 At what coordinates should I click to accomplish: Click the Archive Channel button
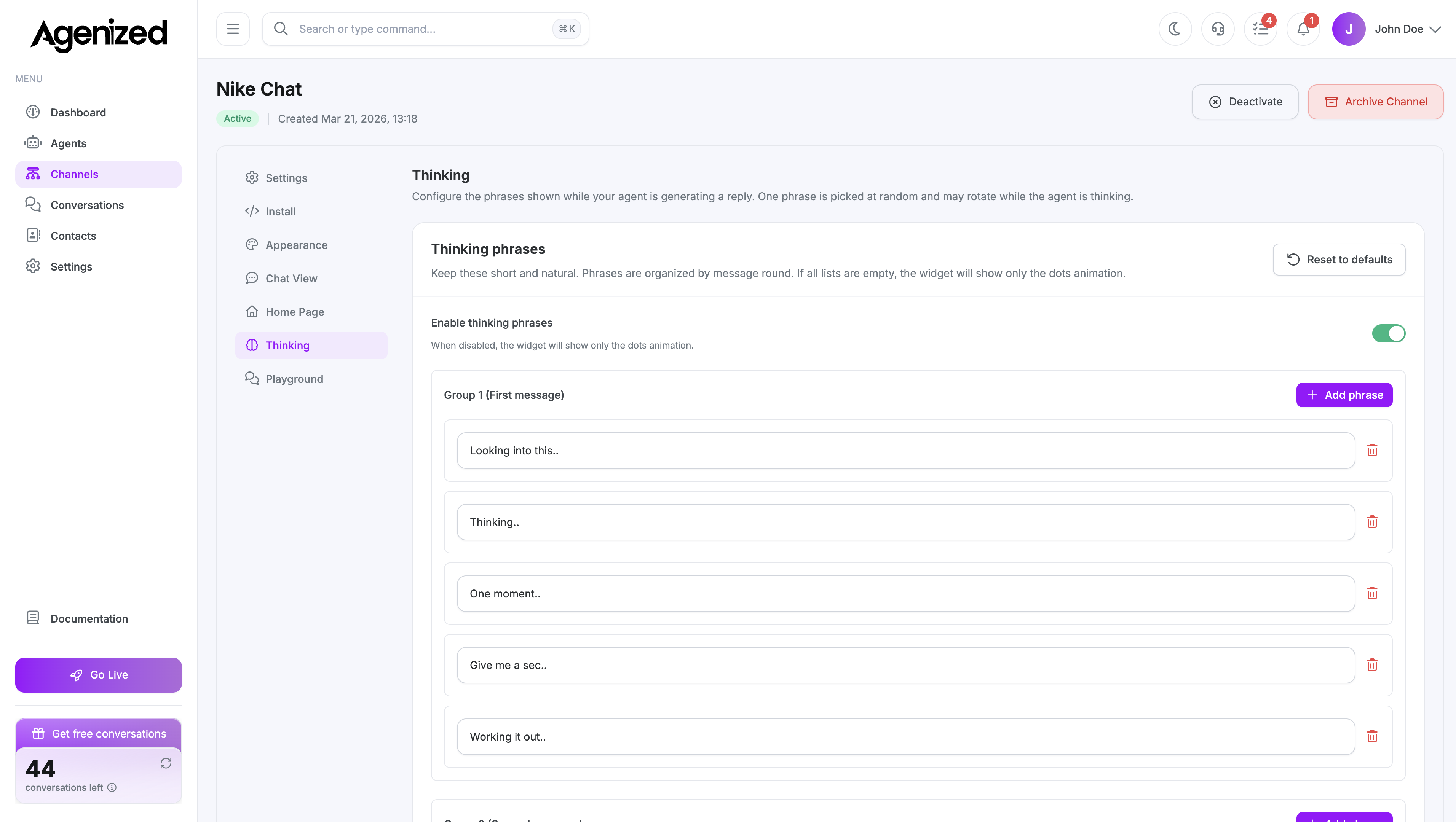1375,102
